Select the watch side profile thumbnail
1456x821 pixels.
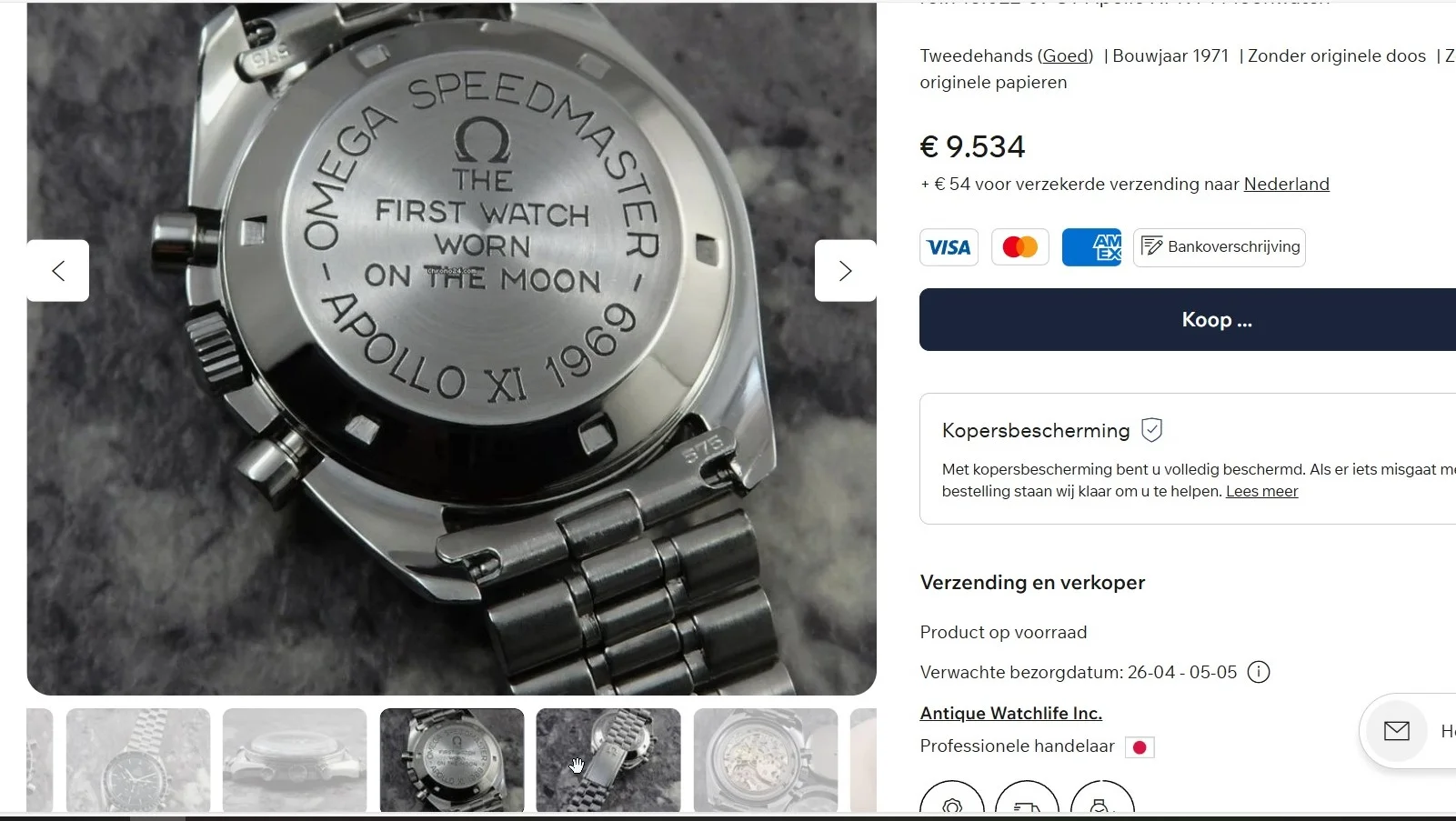(295, 760)
